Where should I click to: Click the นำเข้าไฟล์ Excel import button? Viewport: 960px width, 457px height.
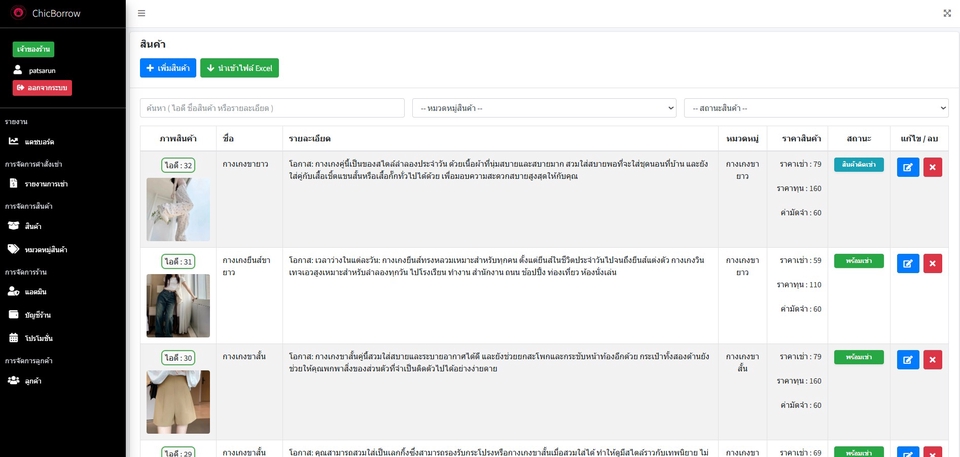[239, 68]
